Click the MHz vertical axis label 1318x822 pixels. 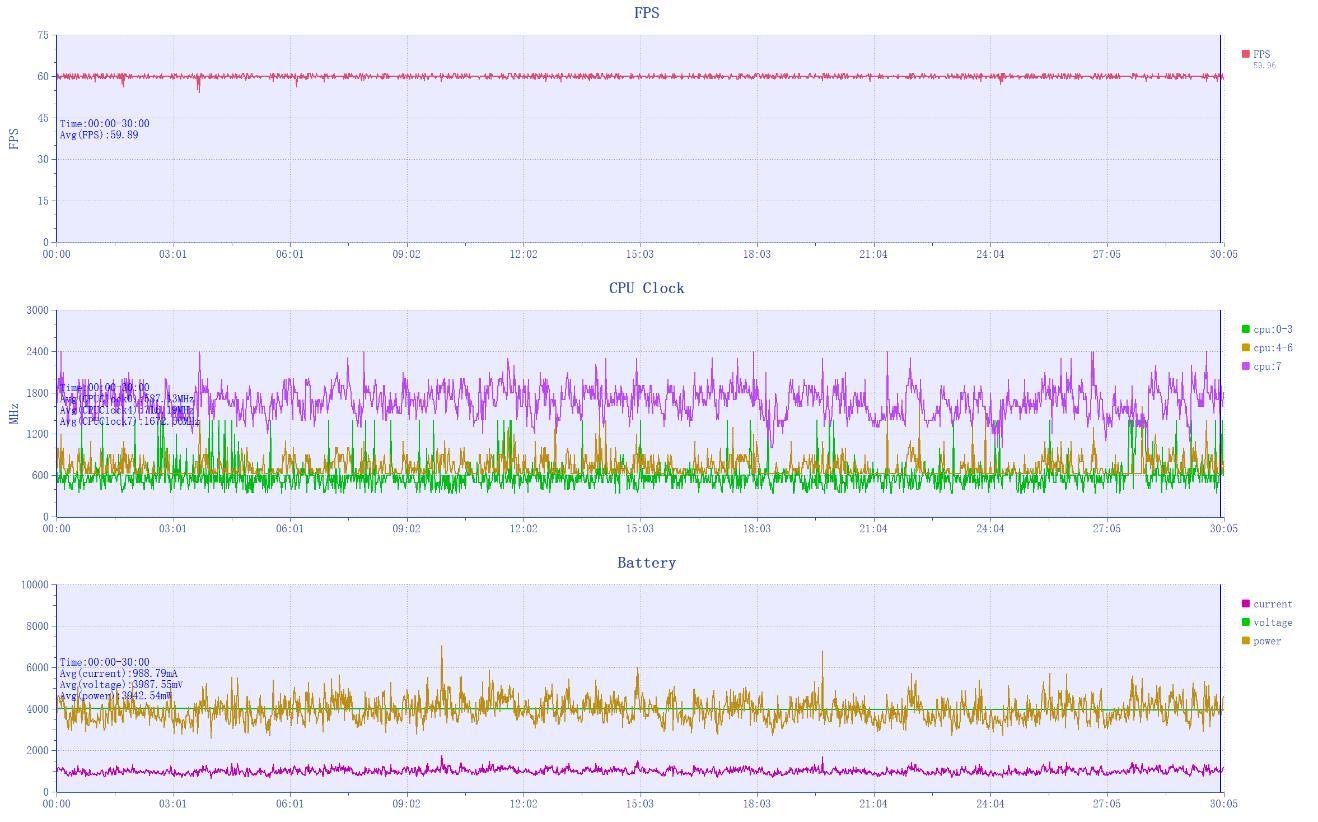14,413
